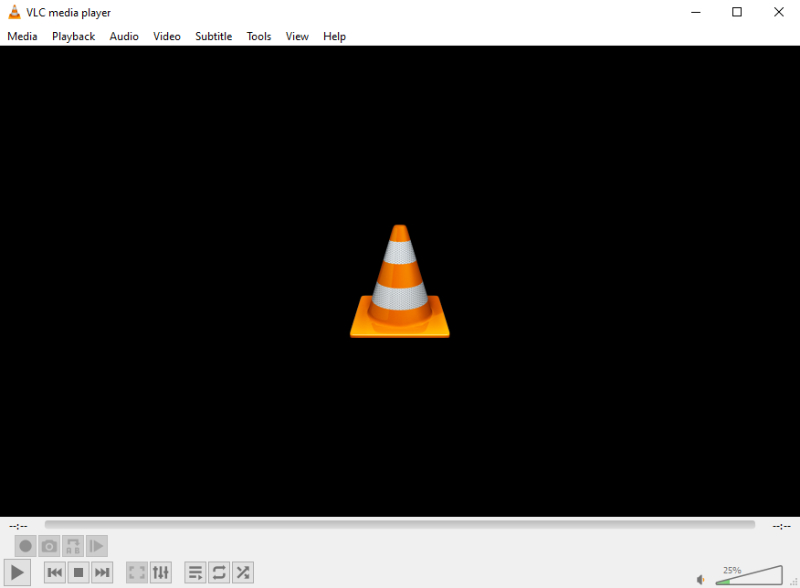Open the Help menu
The height and width of the screenshot is (588, 800).
click(334, 36)
